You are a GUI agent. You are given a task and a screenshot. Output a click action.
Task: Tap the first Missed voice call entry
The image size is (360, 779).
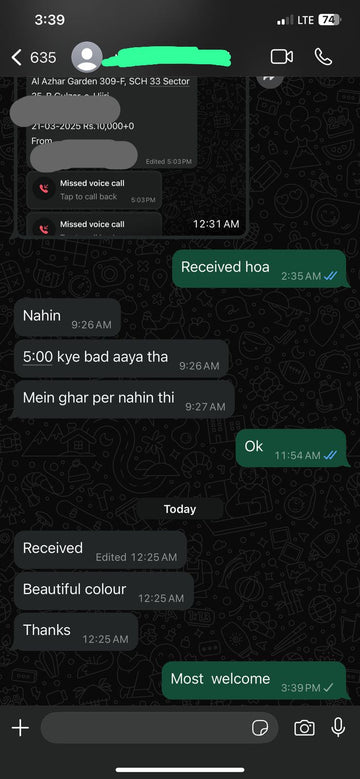click(x=93, y=190)
